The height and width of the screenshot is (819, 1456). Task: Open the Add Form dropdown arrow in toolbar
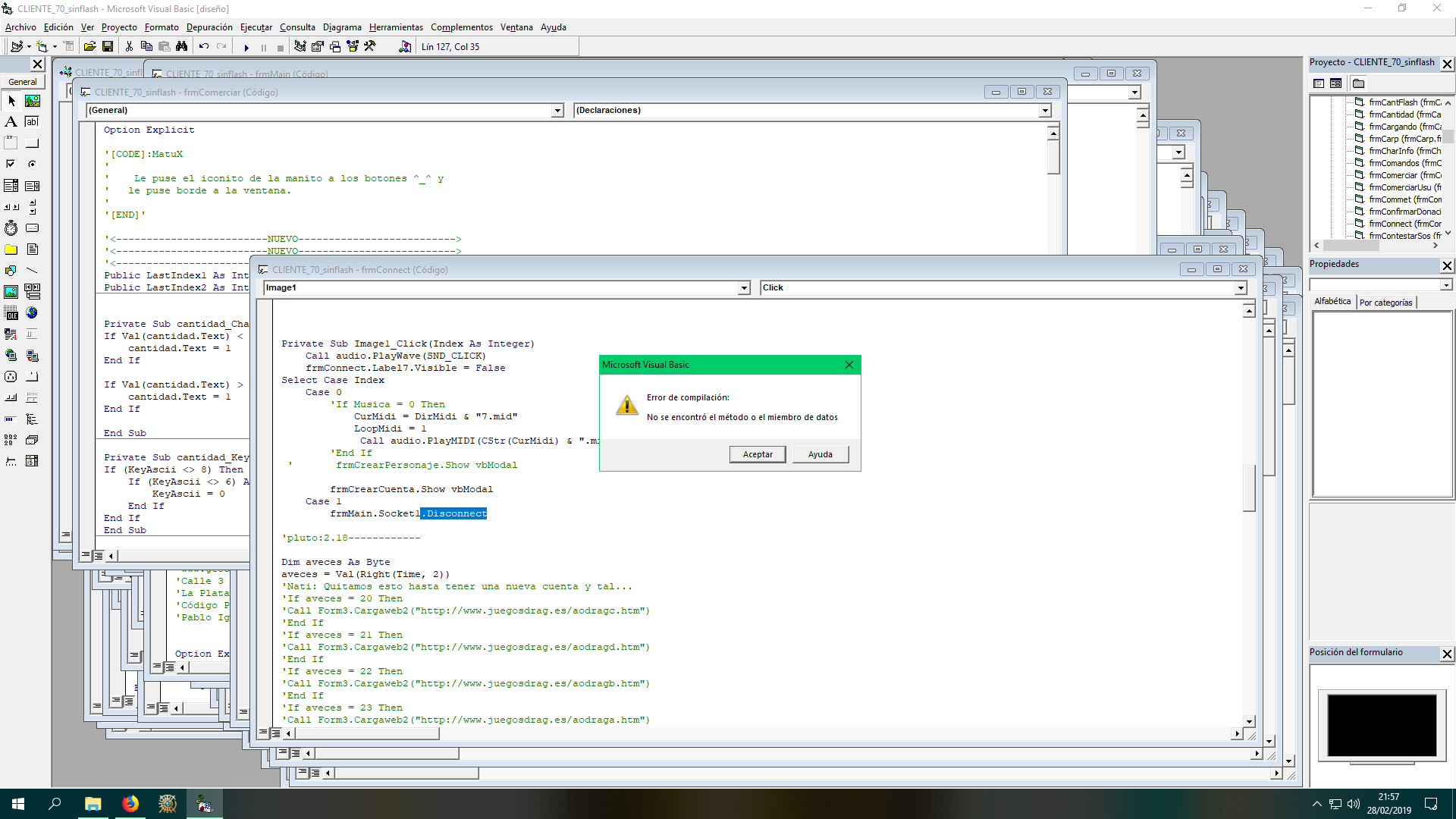click(55, 47)
